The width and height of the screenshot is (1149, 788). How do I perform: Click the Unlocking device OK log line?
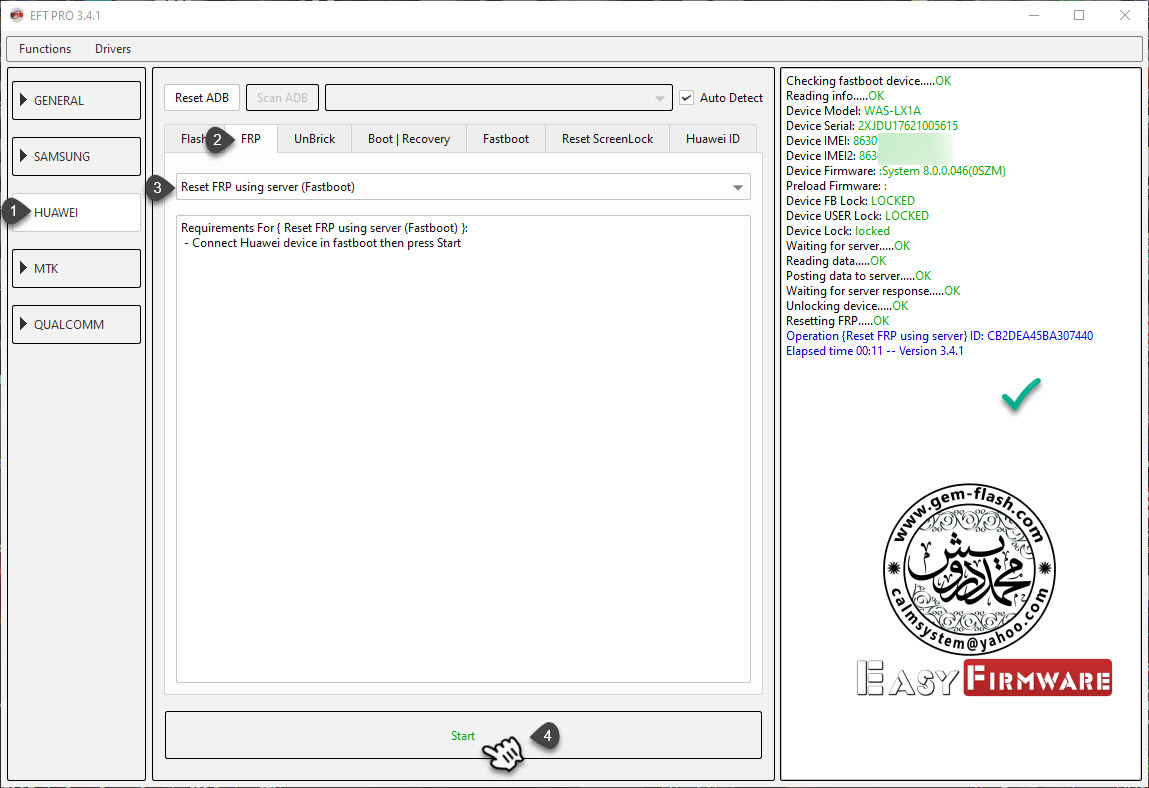click(x=847, y=306)
